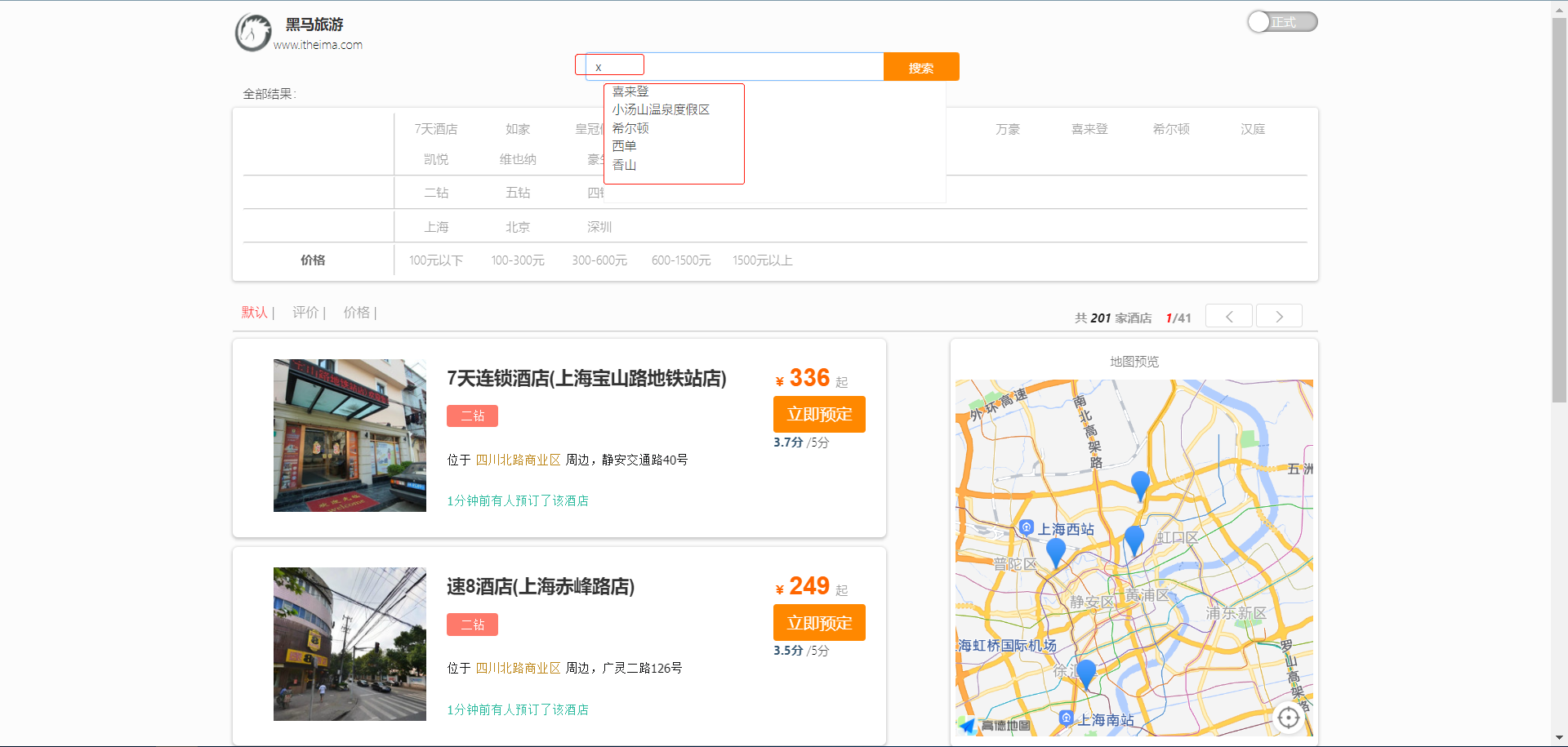Click map pin above 普陀区 label
1568x747 pixels.
point(1056,553)
